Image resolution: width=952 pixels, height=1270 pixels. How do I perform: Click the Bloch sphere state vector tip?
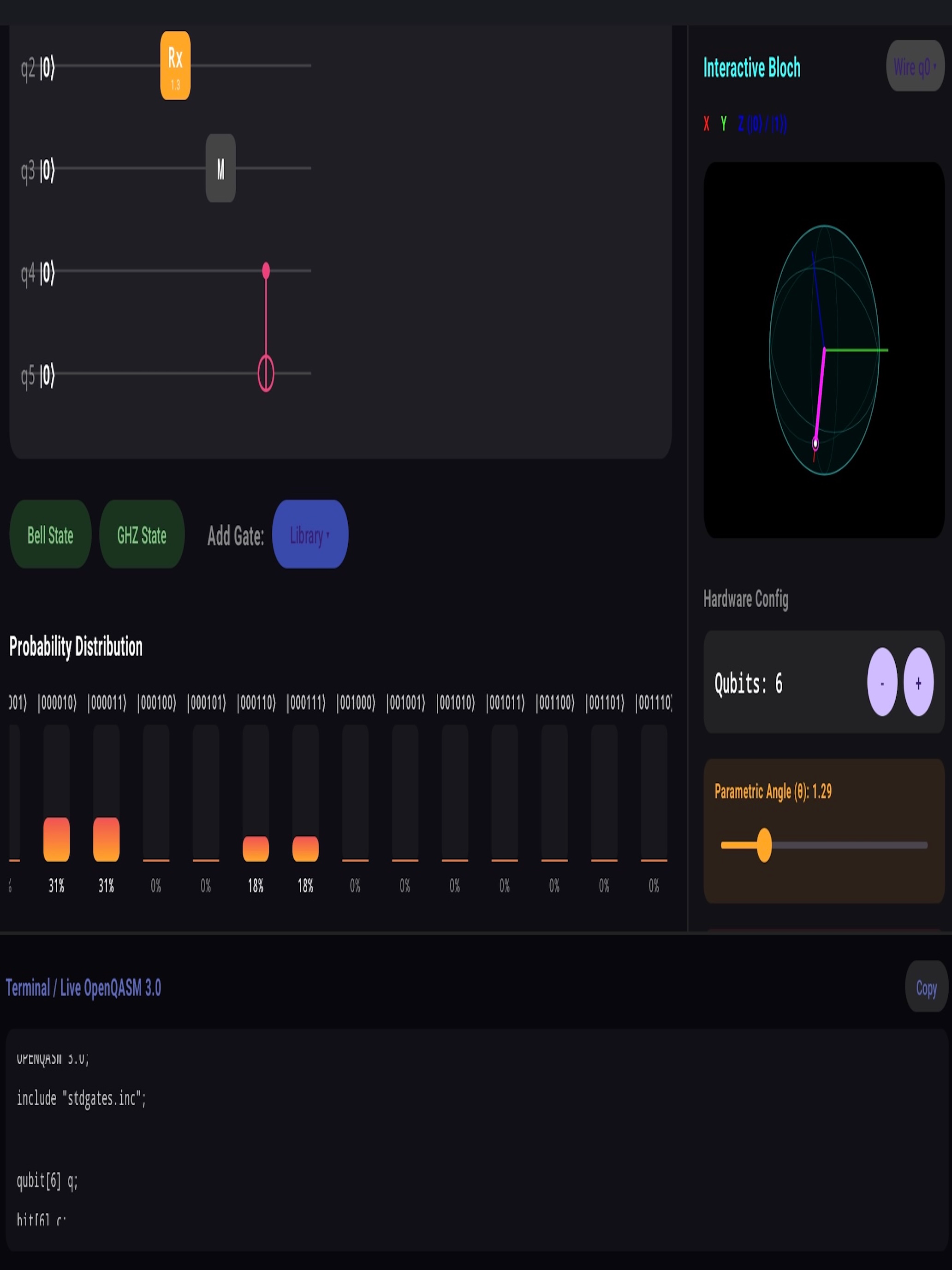(815, 443)
